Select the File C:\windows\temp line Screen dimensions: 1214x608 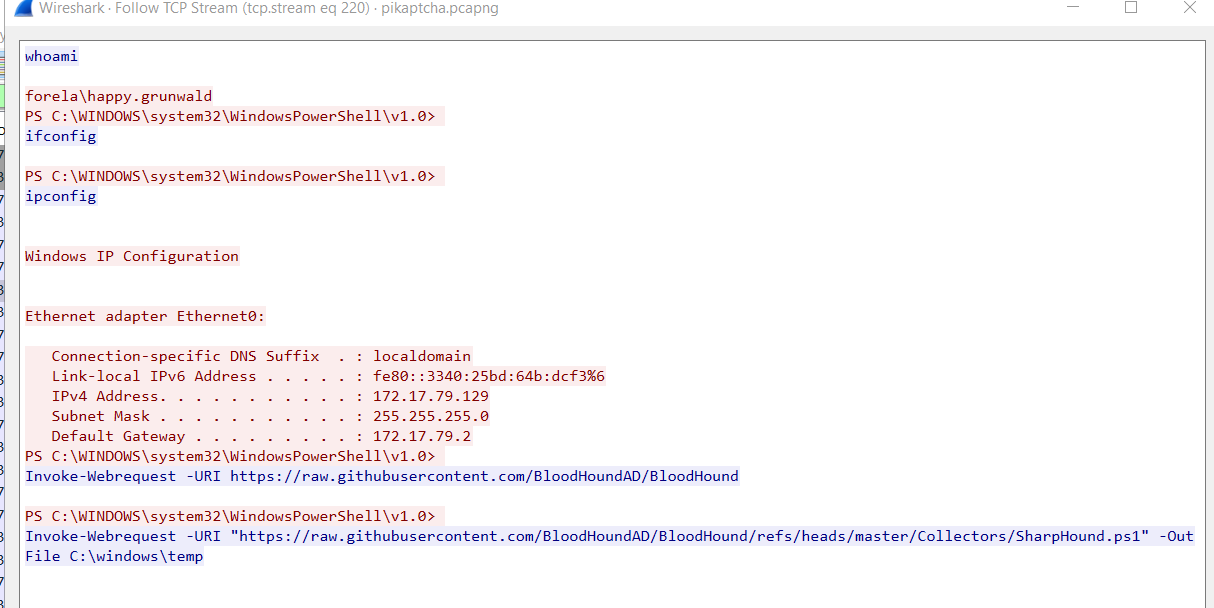click(x=114, y=556)
